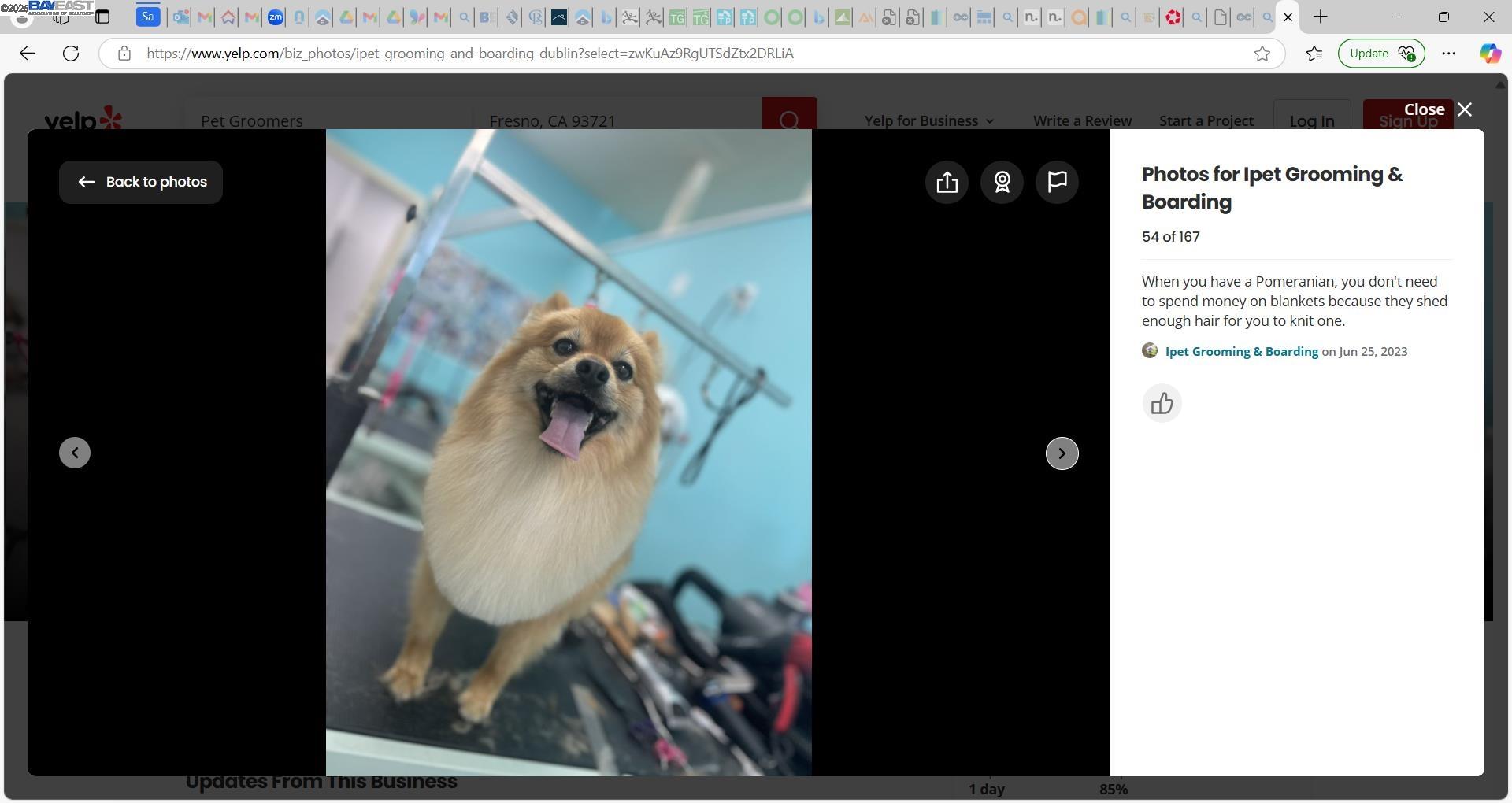Click the compliment ribbon icon
The width and height of the screenshot is (1512, 803).
pos(1002,182)
